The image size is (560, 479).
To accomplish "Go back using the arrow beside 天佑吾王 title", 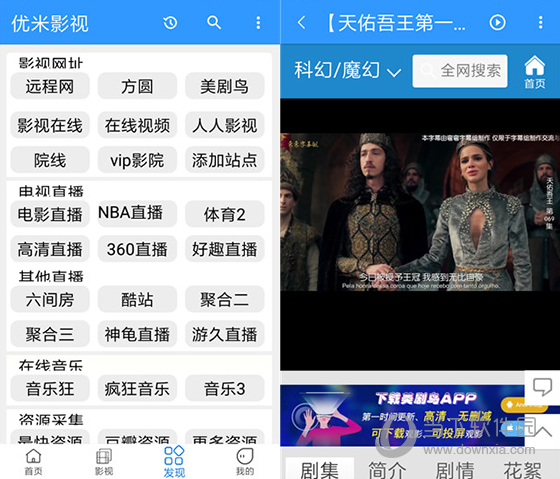I will click(301, 23).
